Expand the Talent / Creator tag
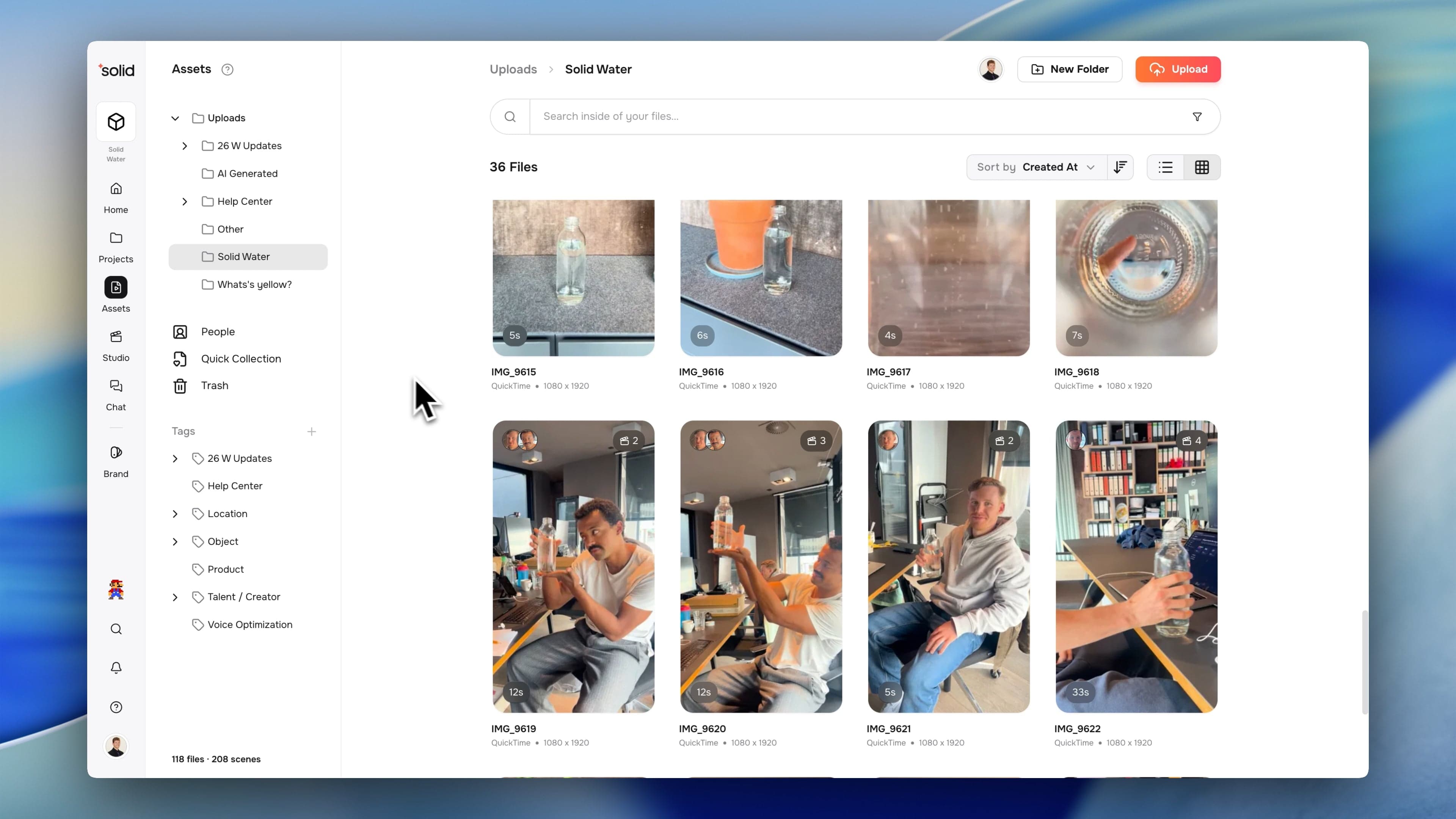This screenshot has height=819, width=1456. [x=175, y=598]
